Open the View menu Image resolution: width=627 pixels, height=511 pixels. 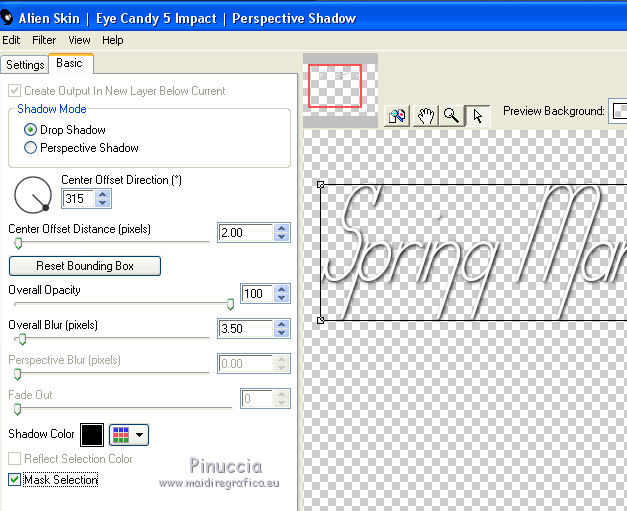[x=79, y=40]
